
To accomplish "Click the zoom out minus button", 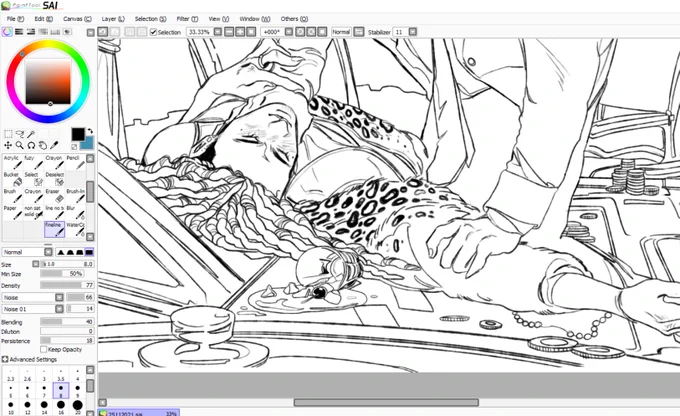I will coord(229,32).
